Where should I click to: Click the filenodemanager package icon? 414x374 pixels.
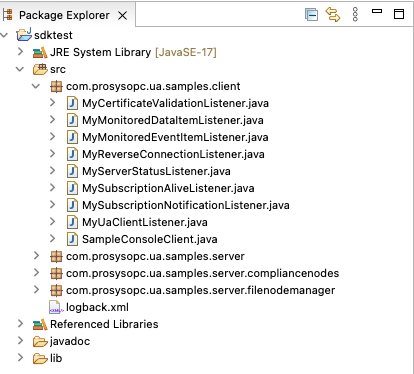tap(56, 291)
